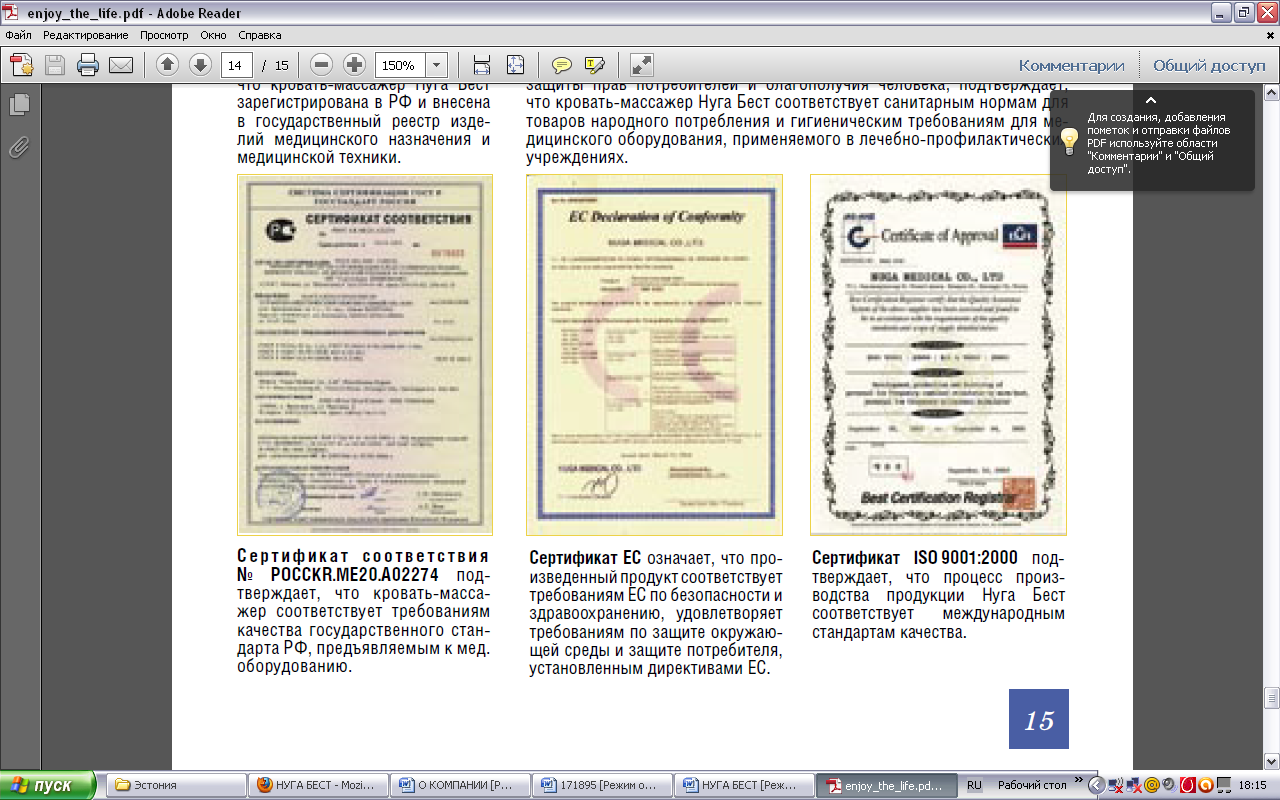Click the scrollbar up arrow
This screenshot has height=800, width=1280.
(1271, 92)
